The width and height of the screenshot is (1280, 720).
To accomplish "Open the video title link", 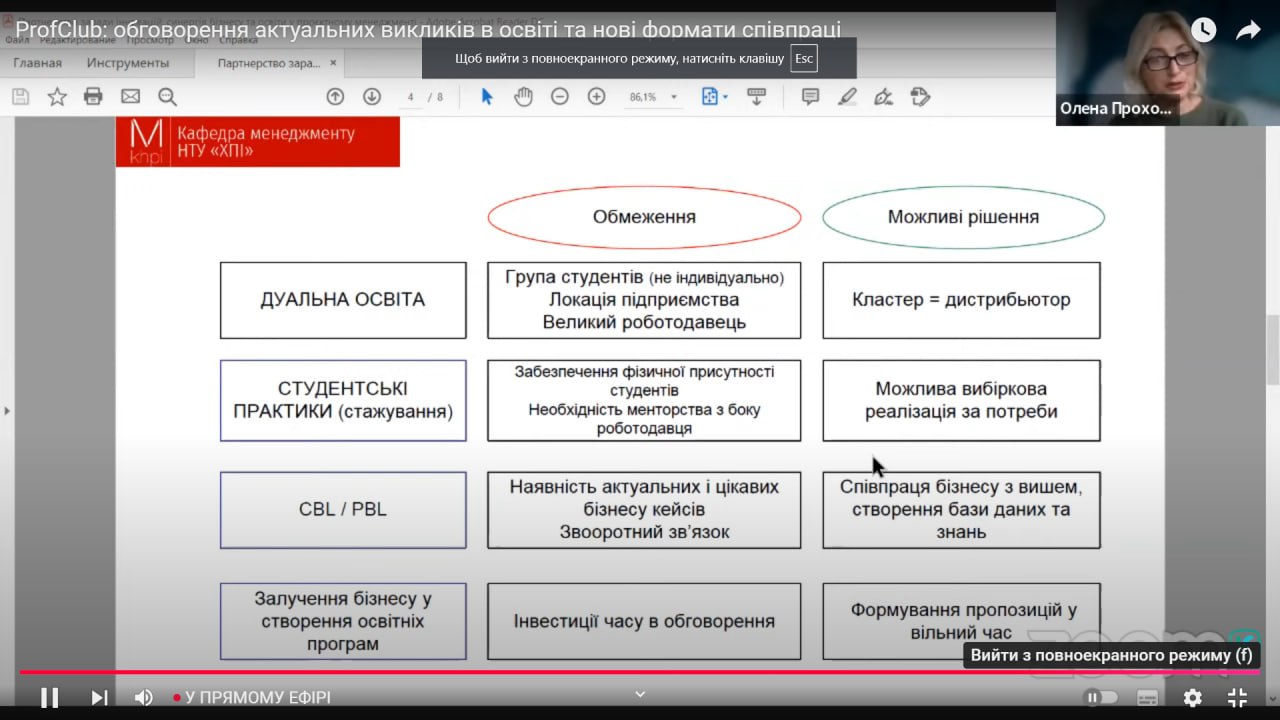I will click(428, 30).
